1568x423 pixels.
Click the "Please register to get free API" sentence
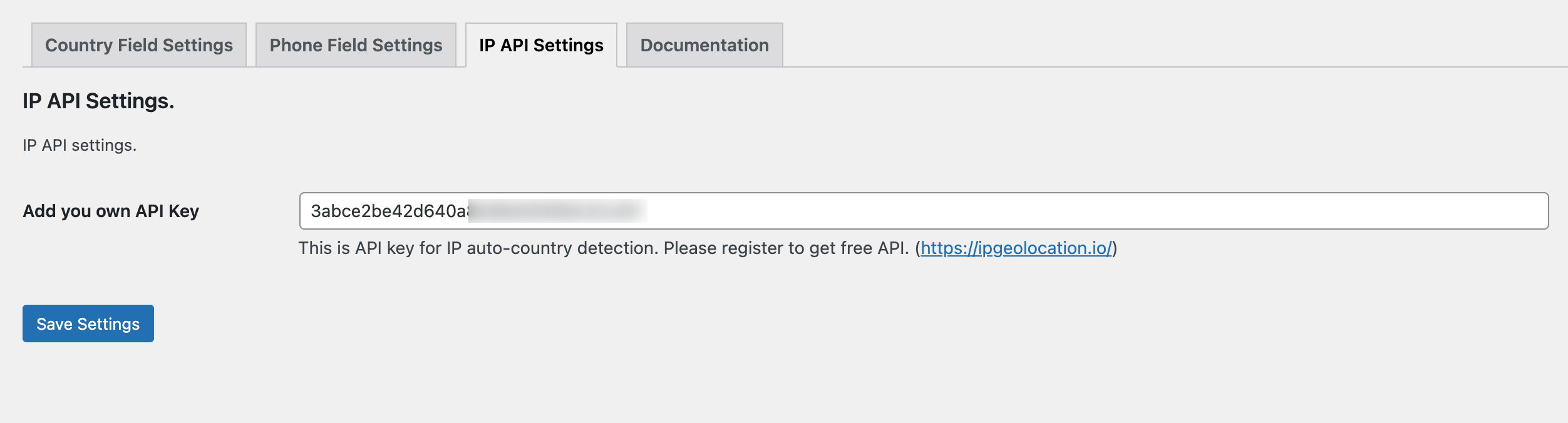tap(786, 248)
